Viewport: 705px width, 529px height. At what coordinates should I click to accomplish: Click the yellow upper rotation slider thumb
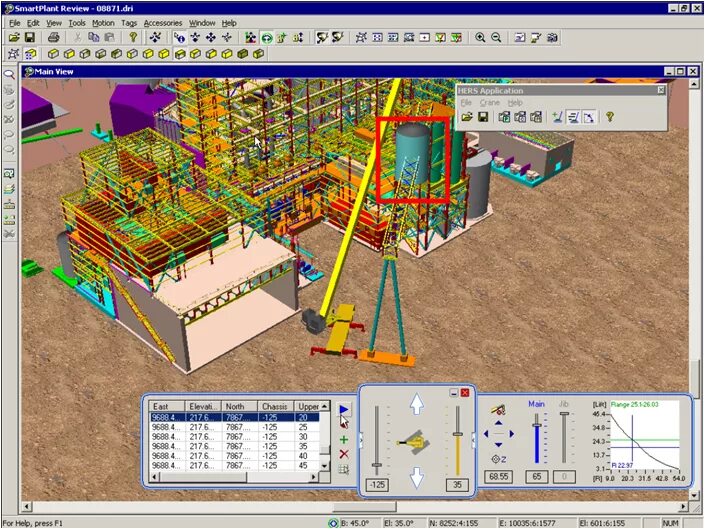pos(457,434)
